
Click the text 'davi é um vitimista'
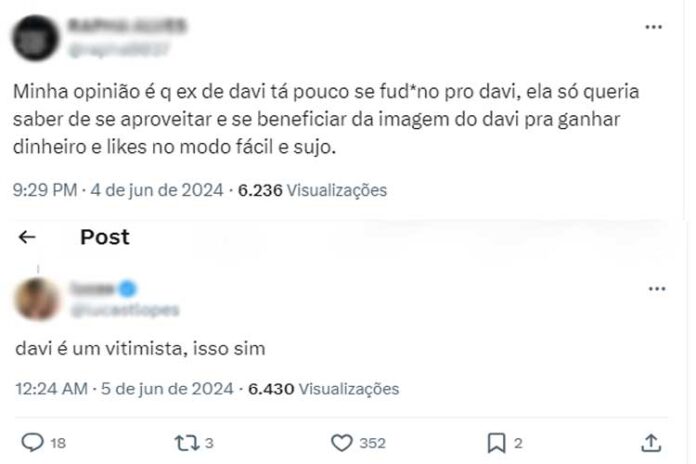99,349
